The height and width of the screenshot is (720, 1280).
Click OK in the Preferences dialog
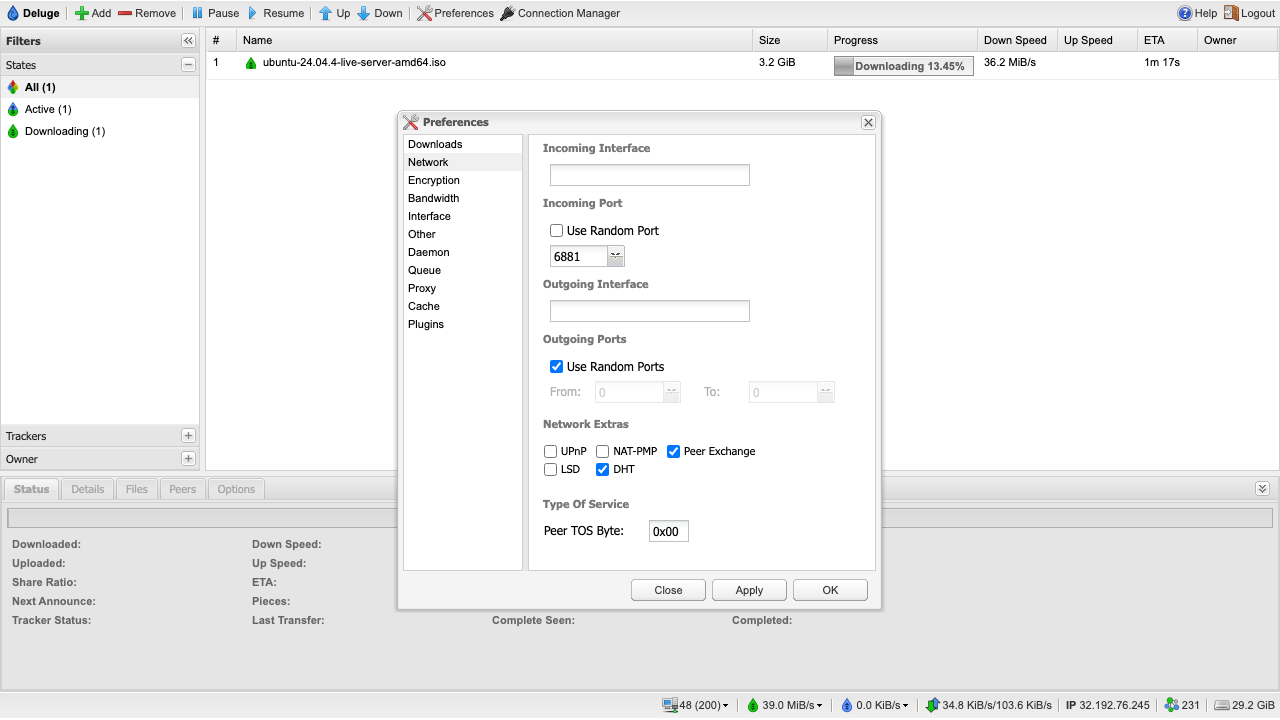[x=830, y=590]
